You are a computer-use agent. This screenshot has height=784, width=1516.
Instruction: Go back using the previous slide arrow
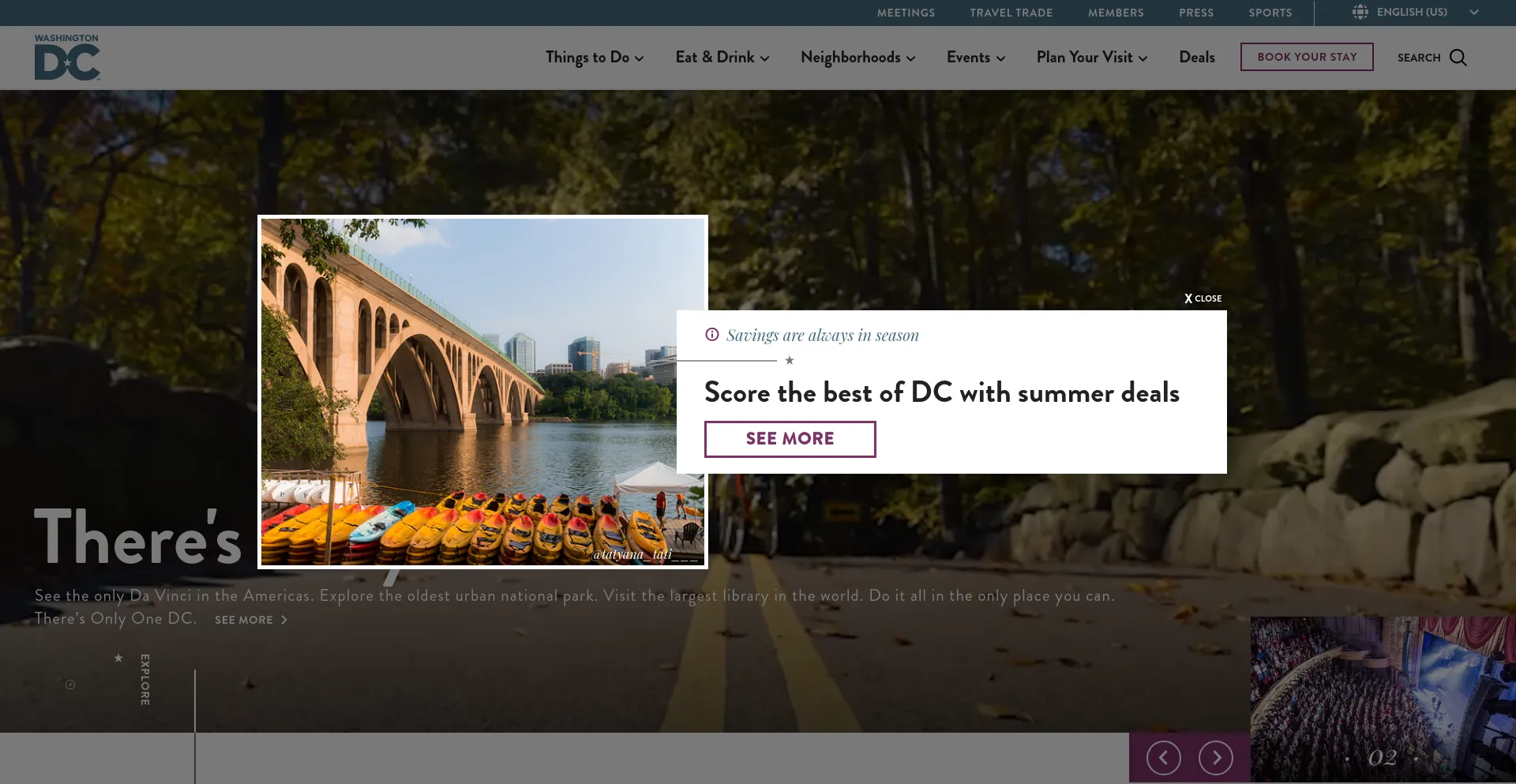coord(1162,757)
